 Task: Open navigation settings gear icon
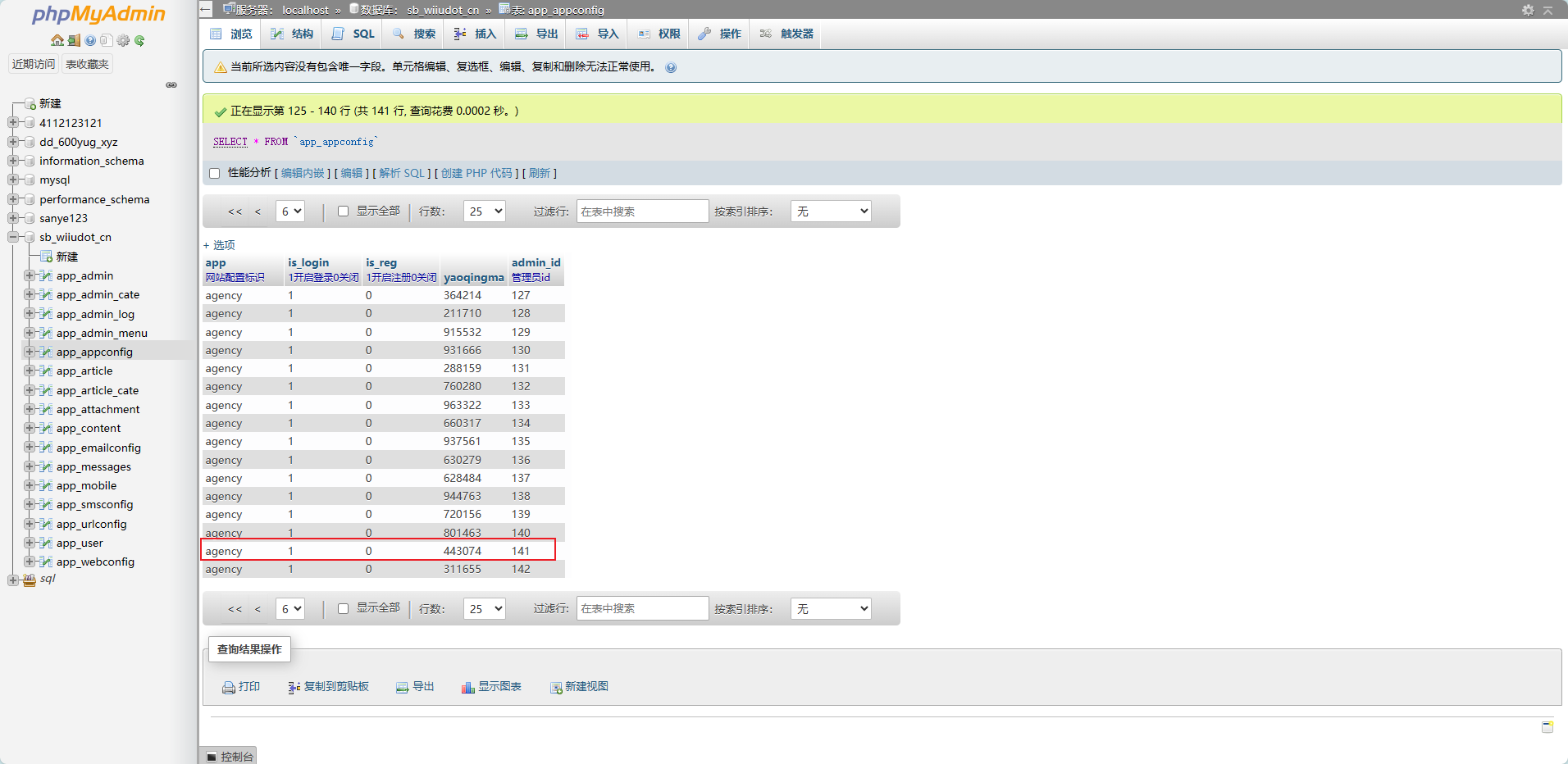point(123,40)
